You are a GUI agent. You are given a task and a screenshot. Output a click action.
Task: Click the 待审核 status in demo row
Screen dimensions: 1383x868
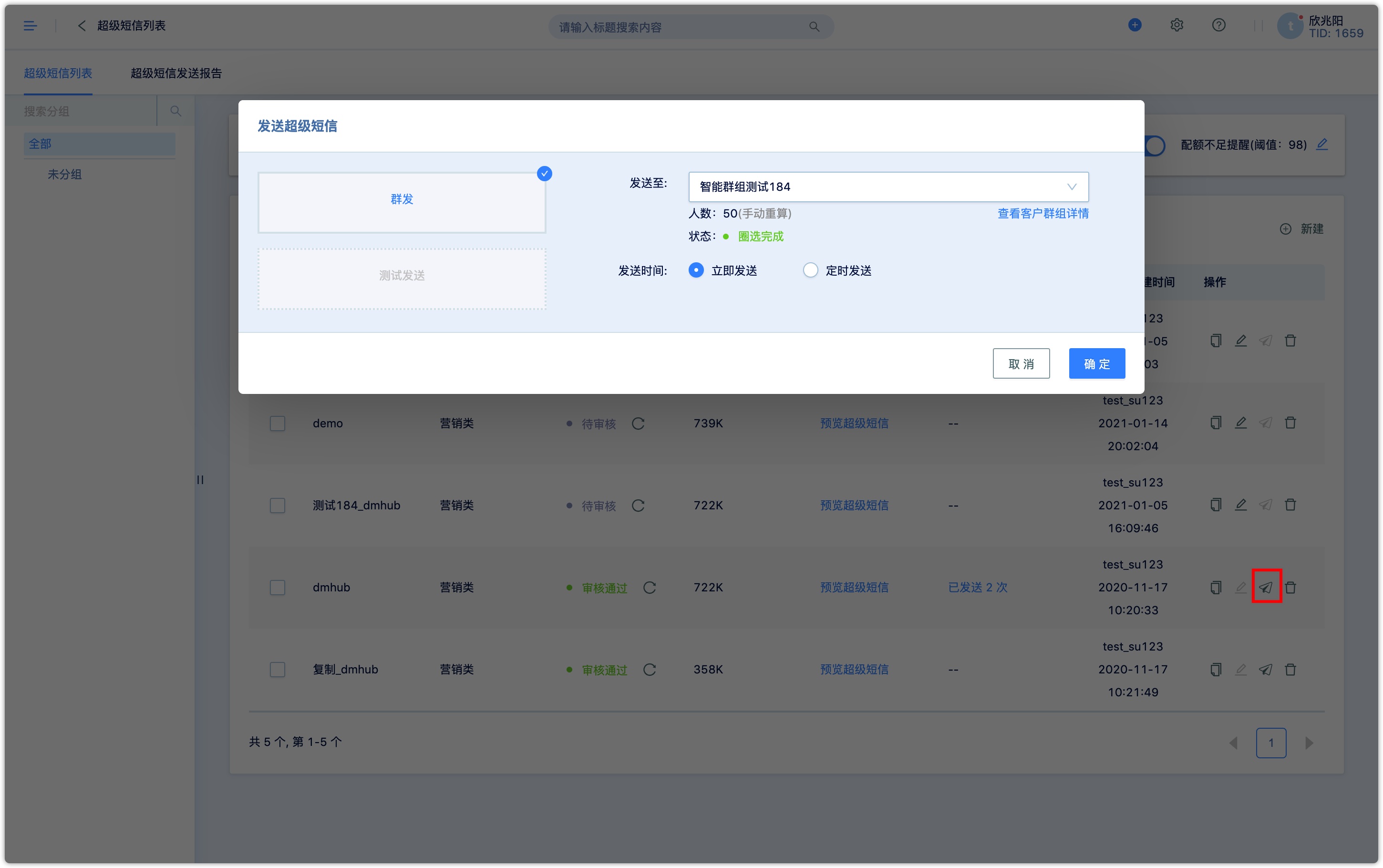[x=598, y=424]
